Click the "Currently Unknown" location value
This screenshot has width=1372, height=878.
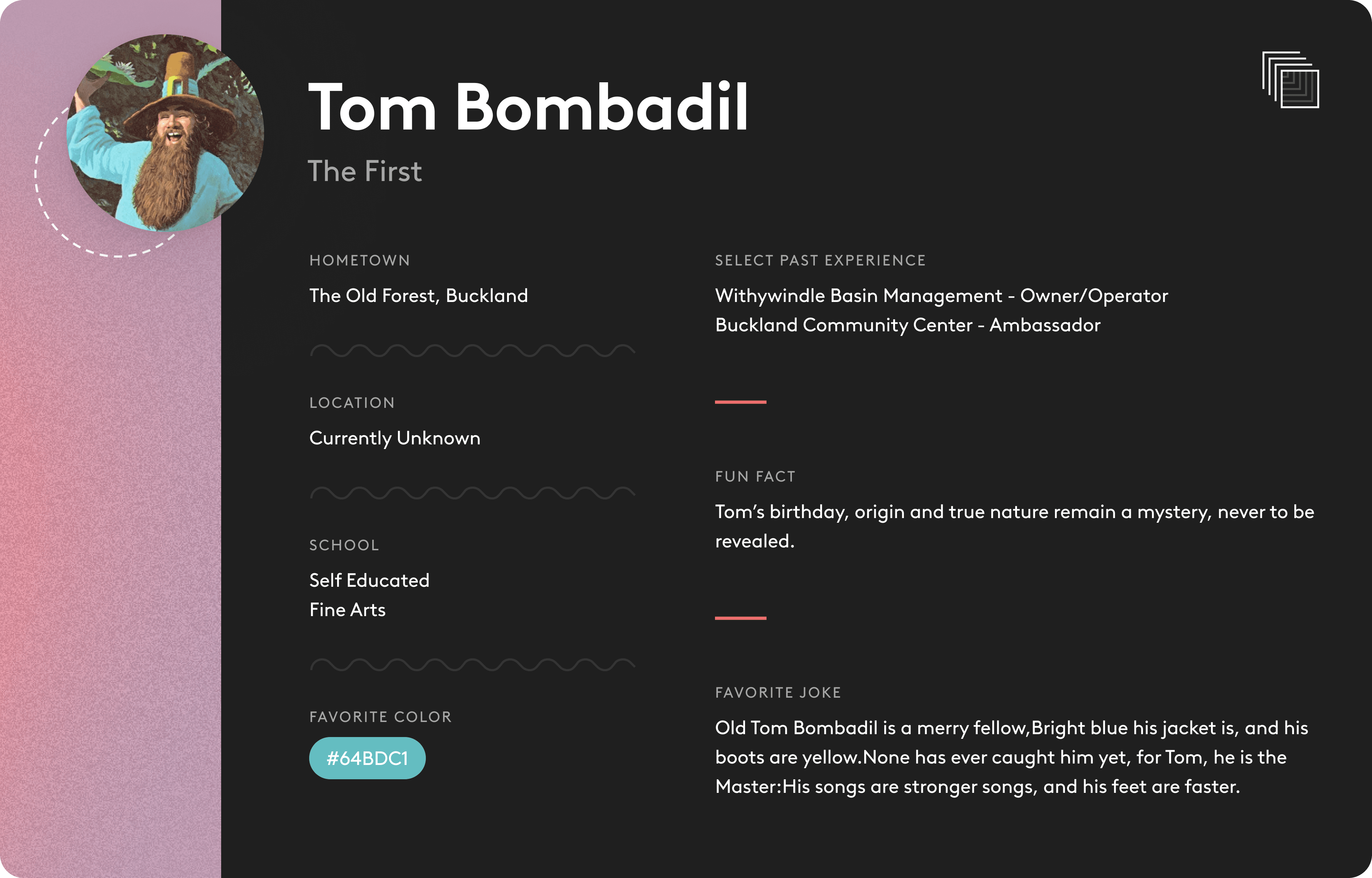pyautogui.click(x=395, y=438)
